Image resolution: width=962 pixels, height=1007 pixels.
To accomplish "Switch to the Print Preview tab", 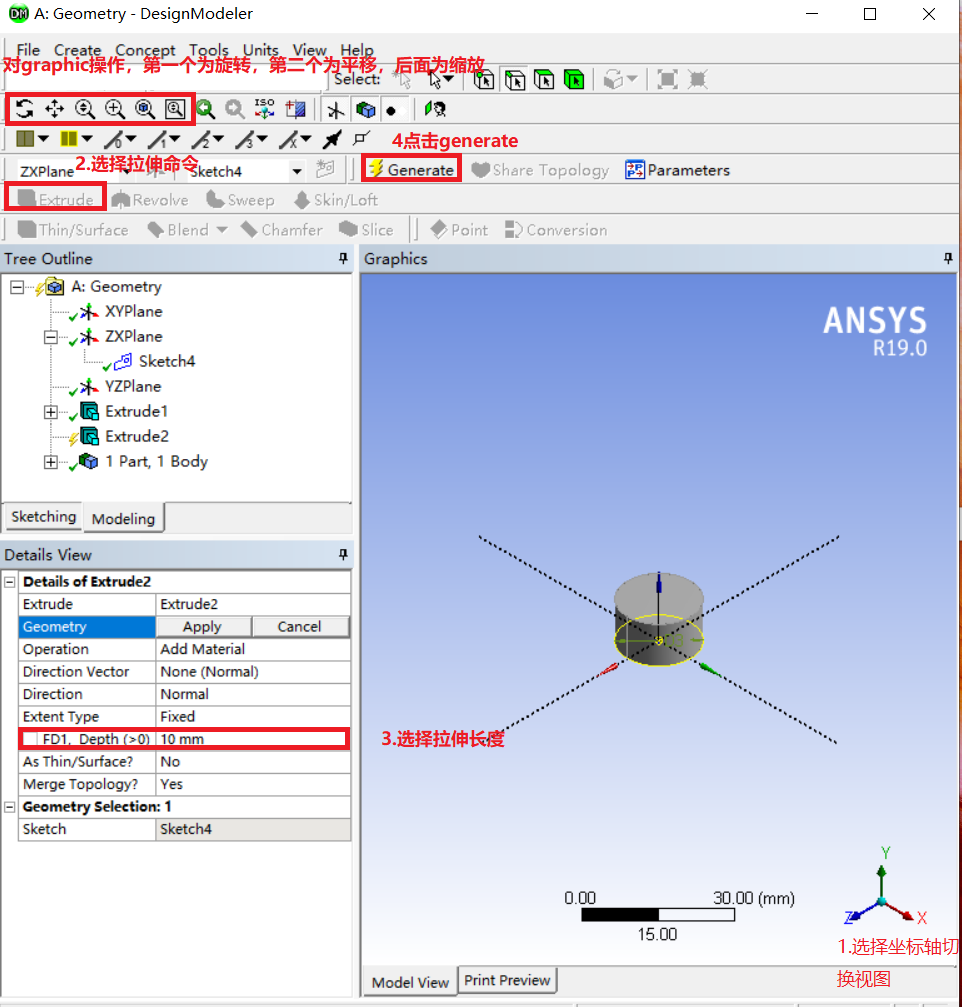I will 507,981.
